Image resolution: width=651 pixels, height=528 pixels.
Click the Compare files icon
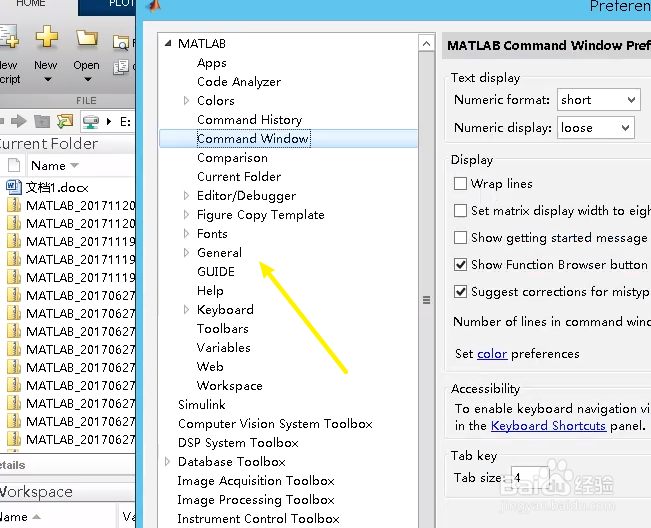pyautogui.click(x=121, y=67)
